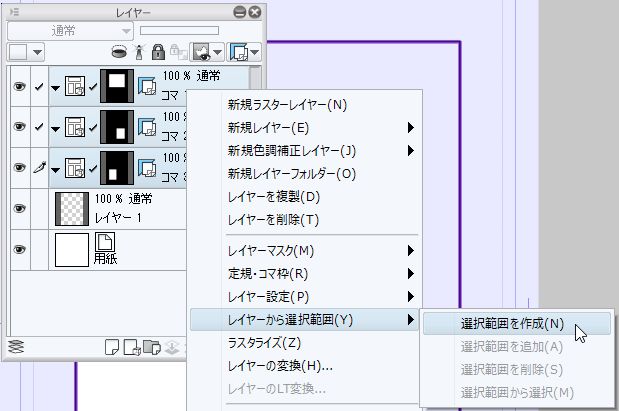619x411 pixels.
Task: Create new raster layer icon at bottom
Action: [x=112, y=347]
